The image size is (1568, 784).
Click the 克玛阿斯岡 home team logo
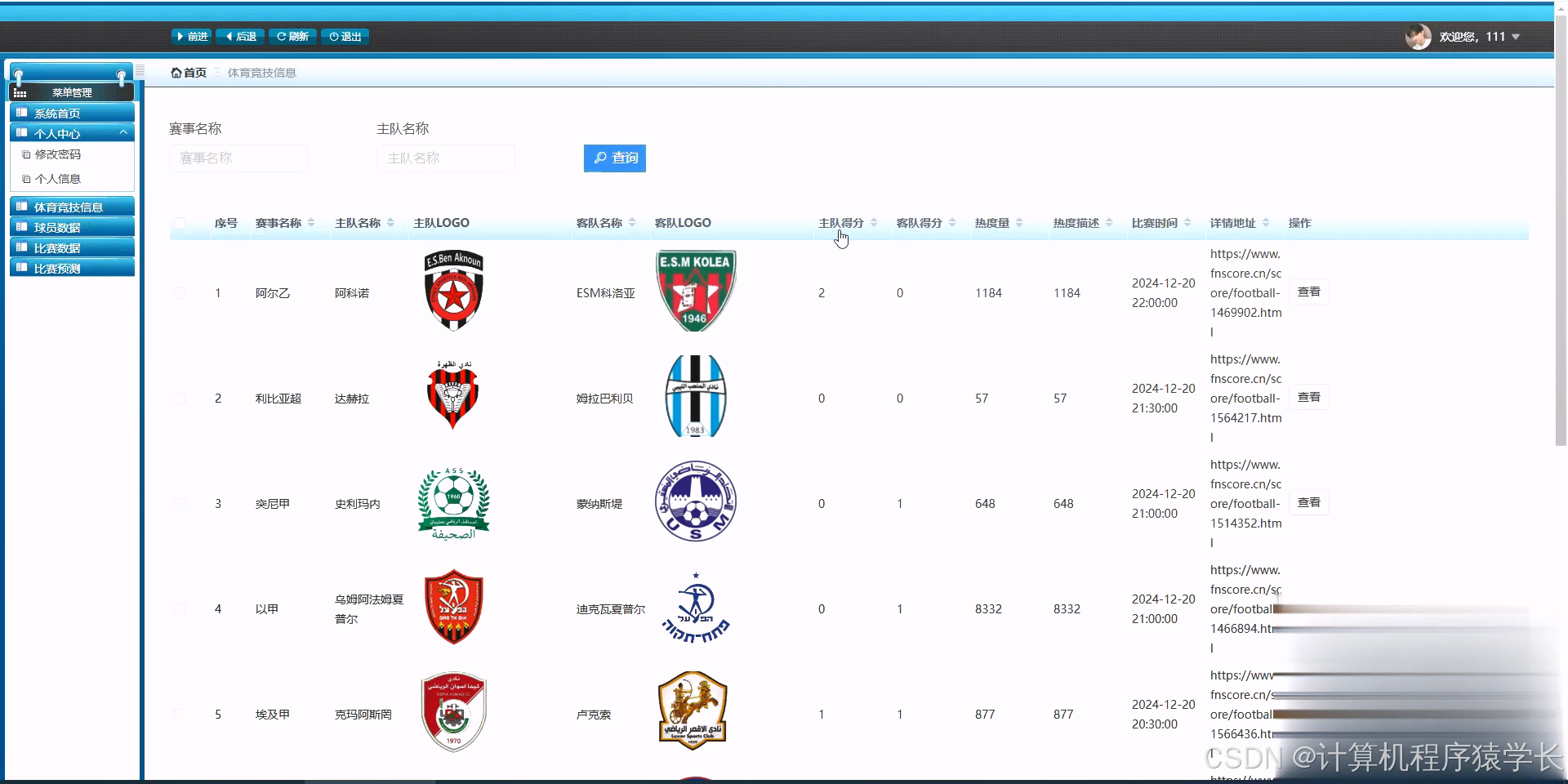click(x=454, y=712)
